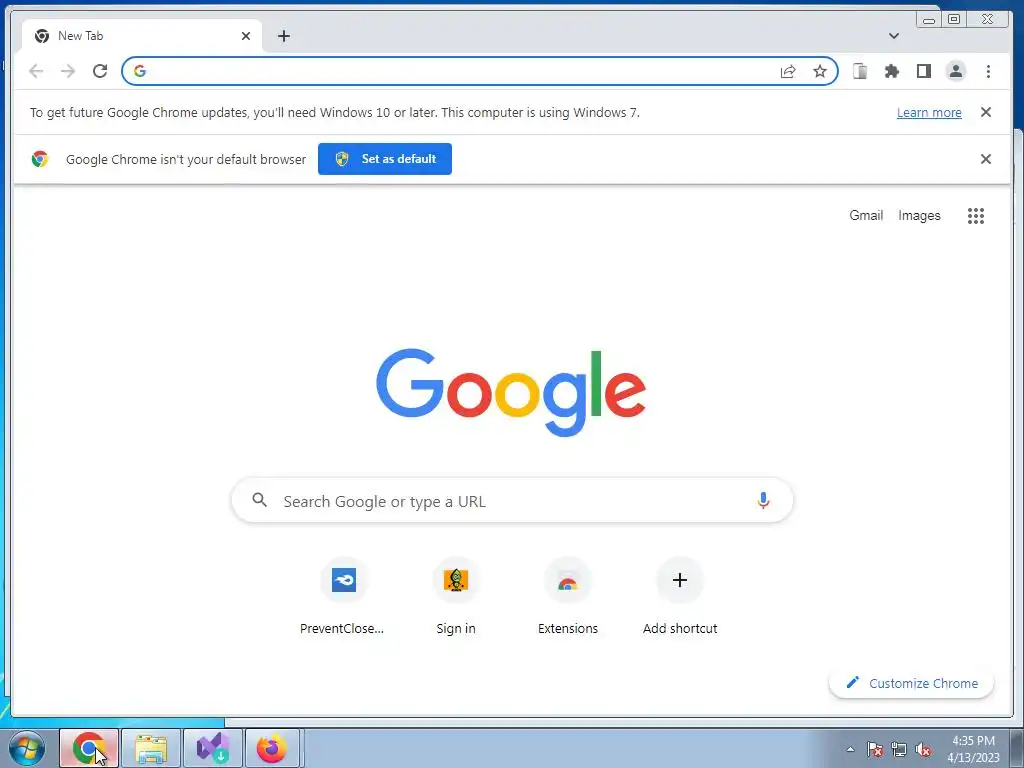Click the Google logo
Screen dimensions: 1024x768
(x=511, y=392)
